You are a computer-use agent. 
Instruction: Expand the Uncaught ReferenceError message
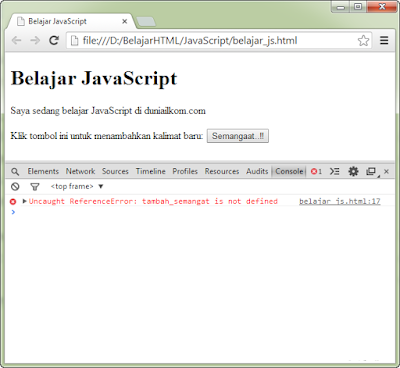(24, 201)
